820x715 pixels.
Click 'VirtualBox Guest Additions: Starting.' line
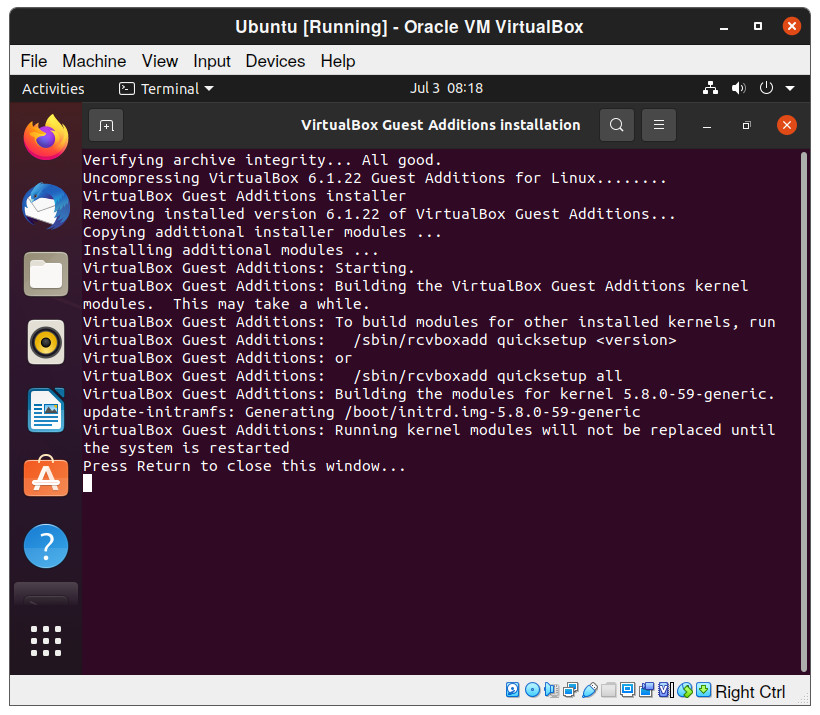(x=248, y=268)
